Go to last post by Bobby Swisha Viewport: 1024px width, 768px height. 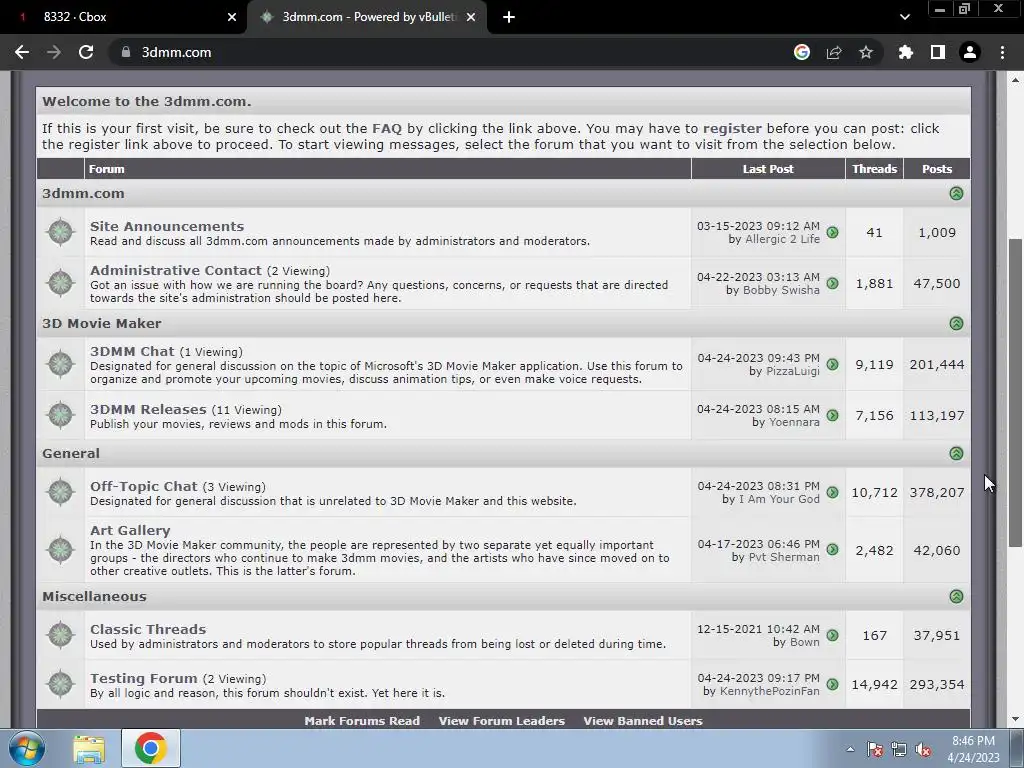pyautogui.click(x=833, y=283)
